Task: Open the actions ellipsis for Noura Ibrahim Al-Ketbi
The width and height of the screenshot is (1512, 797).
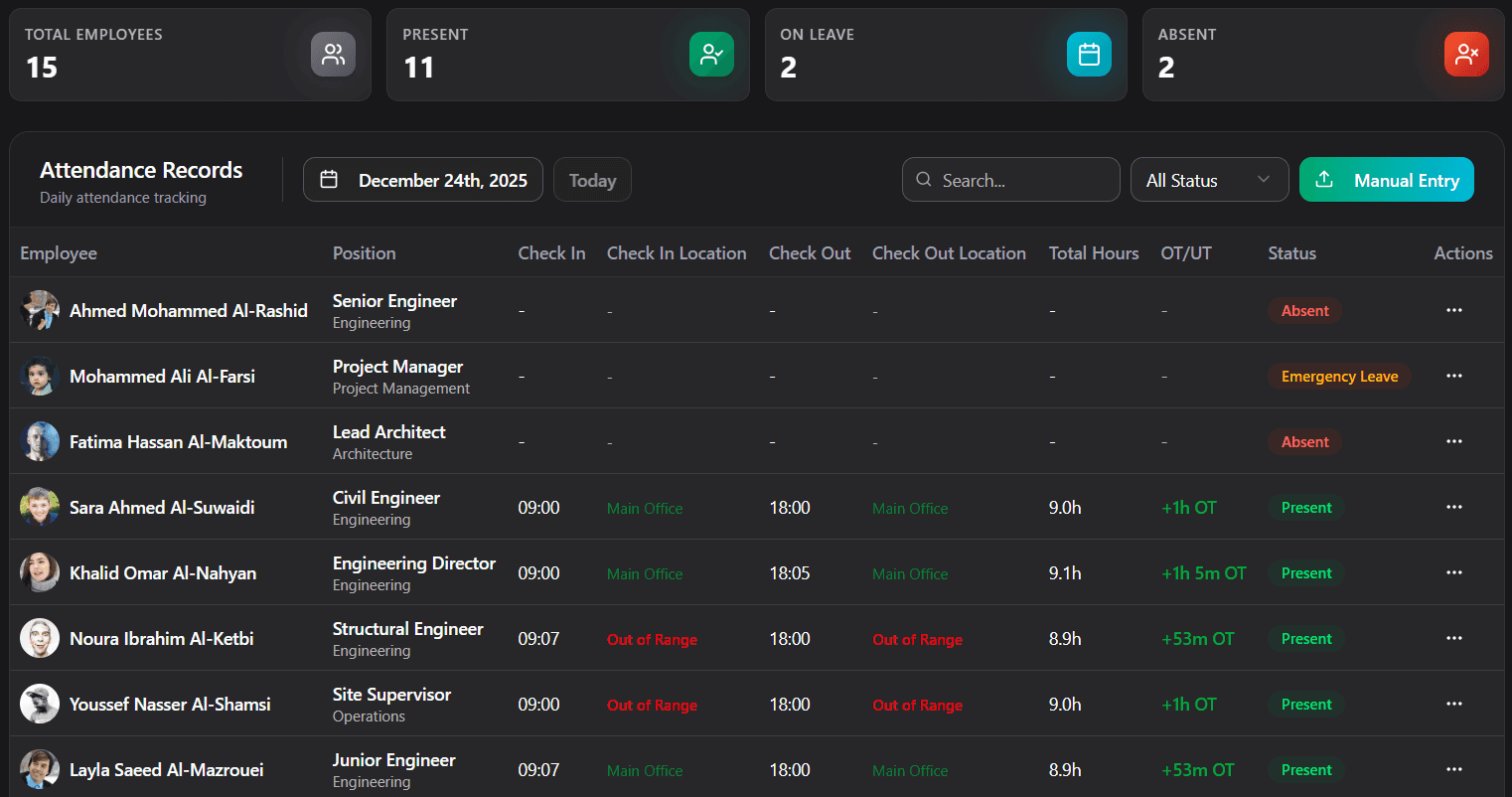Action: pyautogui.click(x=1454, y=638)
